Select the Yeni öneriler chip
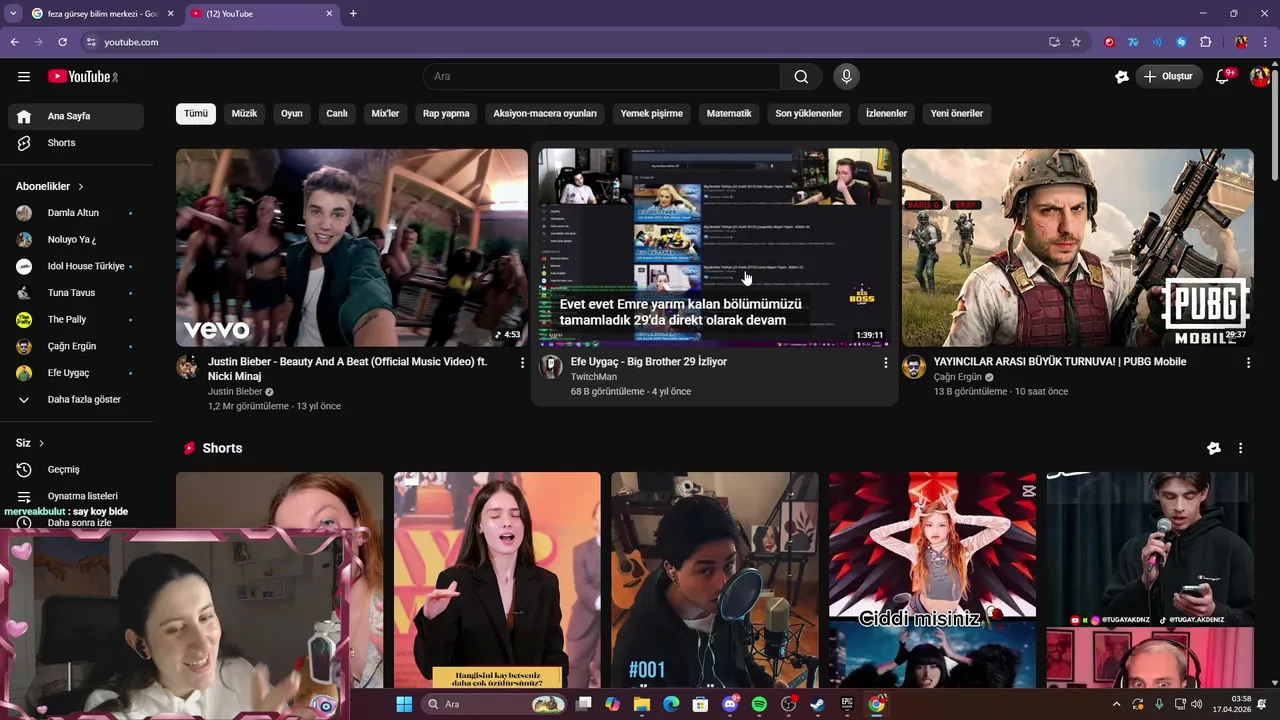This screenshot has width=1280, height=720. click(x=957, y=113)
